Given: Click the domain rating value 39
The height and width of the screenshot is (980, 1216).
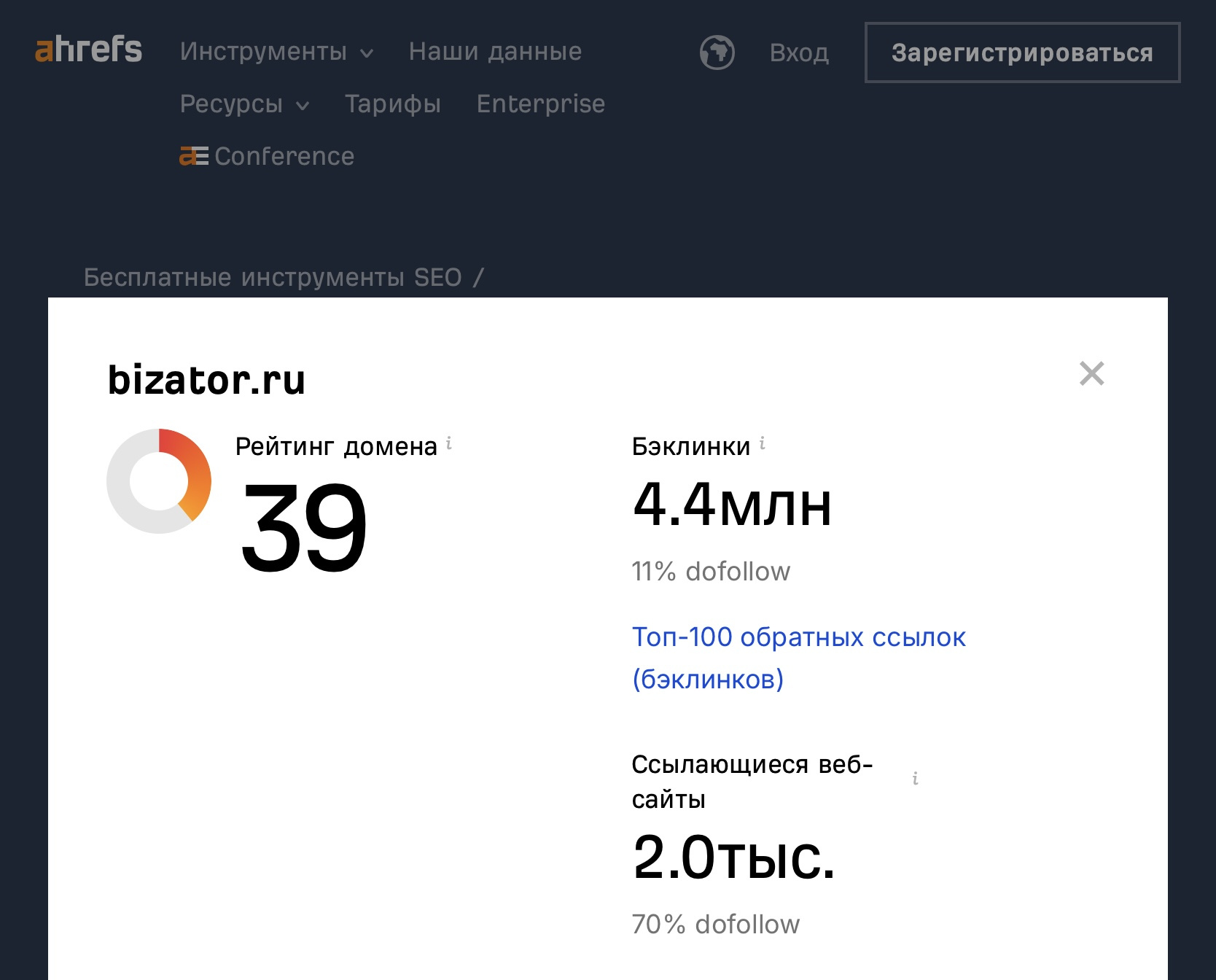Looking at the screenshot, I should pyautogui.click(x=303, y=526).
